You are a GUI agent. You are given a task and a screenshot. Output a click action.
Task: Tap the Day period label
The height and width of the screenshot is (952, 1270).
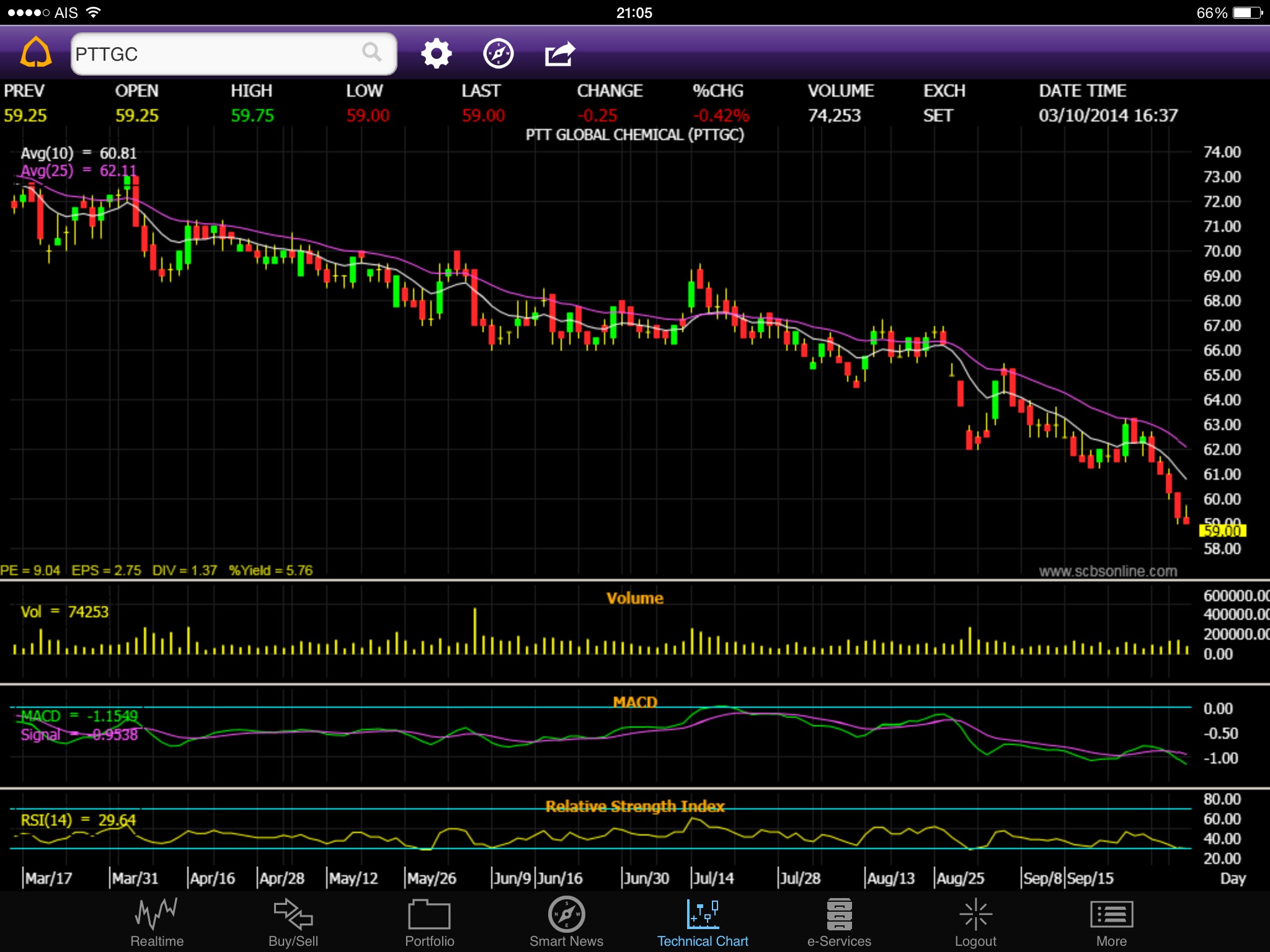click(x=1232, y=879)
